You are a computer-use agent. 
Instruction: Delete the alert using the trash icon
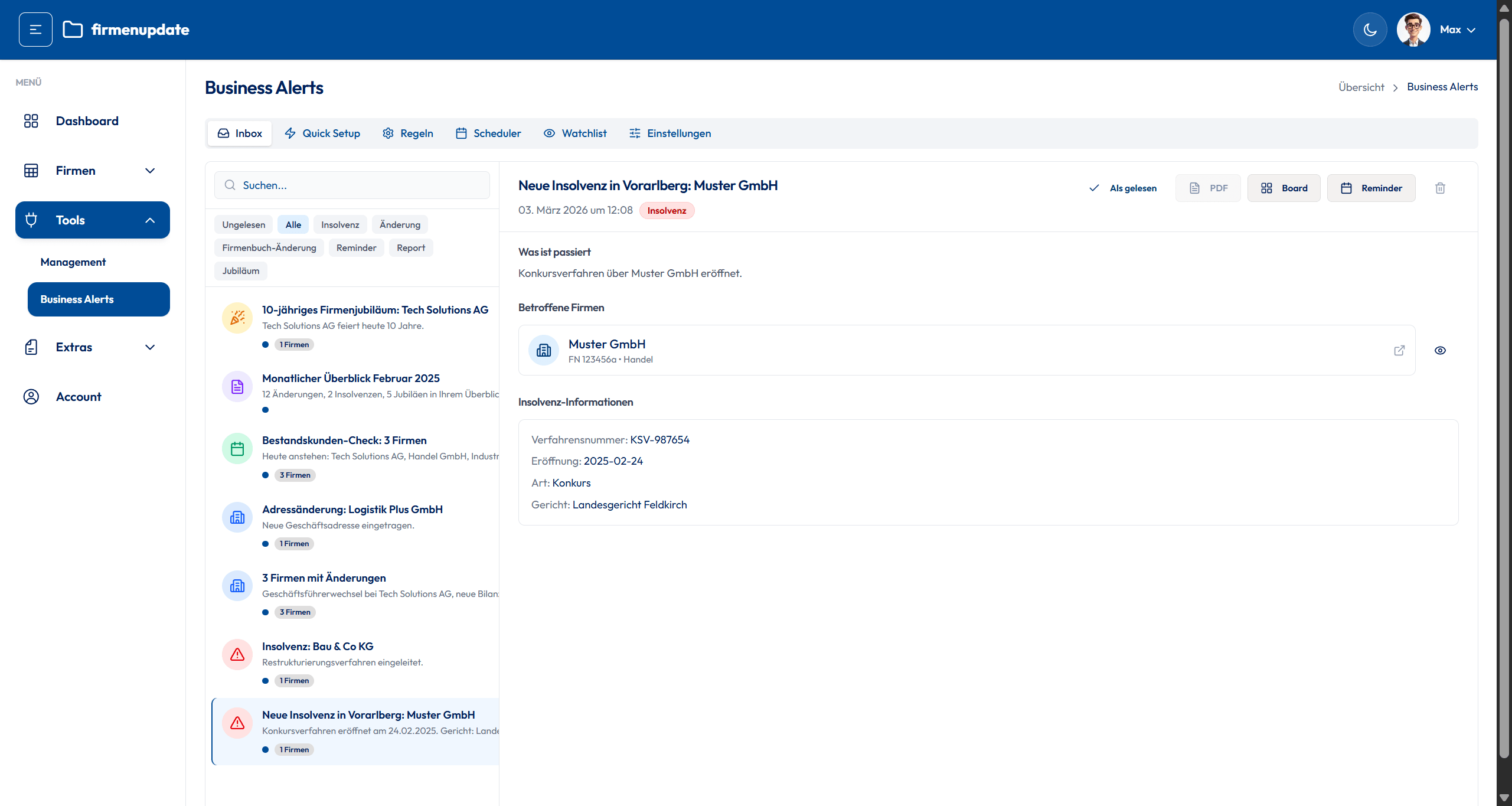[1440, 188]
